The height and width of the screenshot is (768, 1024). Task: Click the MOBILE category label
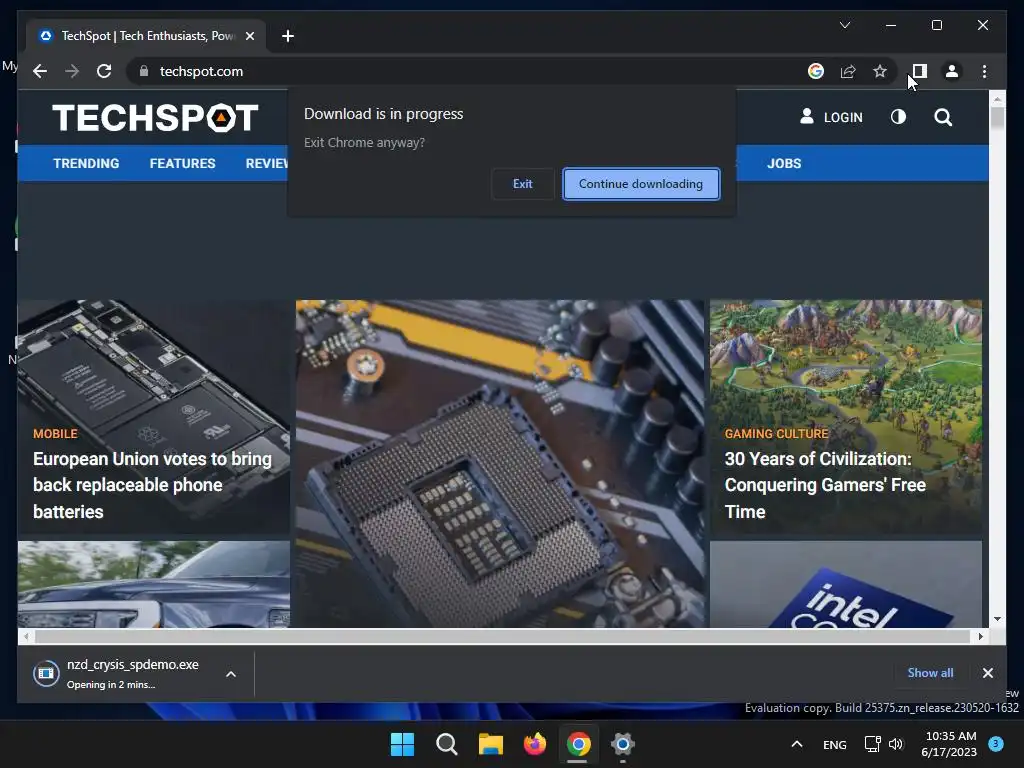point(56,434)
